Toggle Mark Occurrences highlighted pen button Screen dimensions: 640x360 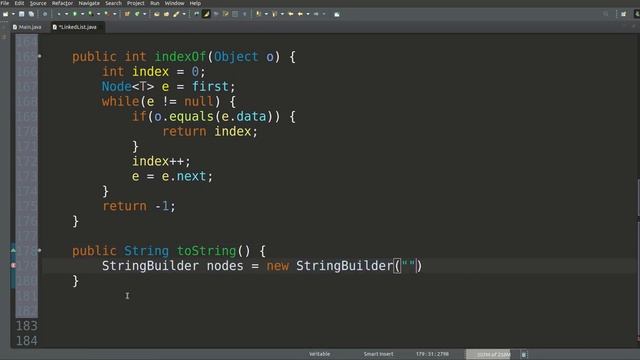[x=206, y=14]
